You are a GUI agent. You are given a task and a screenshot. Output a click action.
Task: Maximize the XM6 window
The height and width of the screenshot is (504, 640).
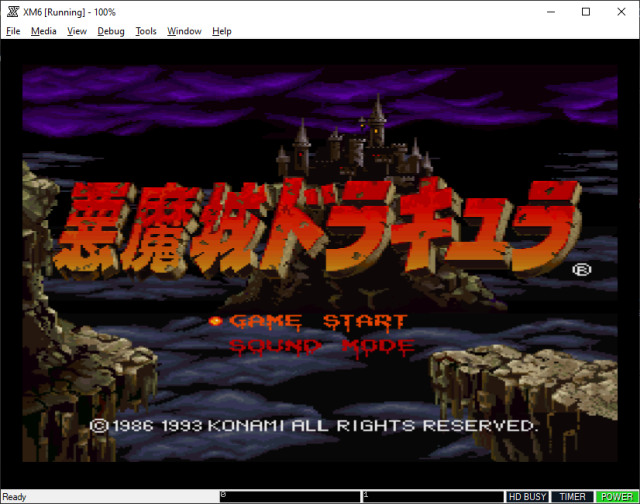pos(586,12)
